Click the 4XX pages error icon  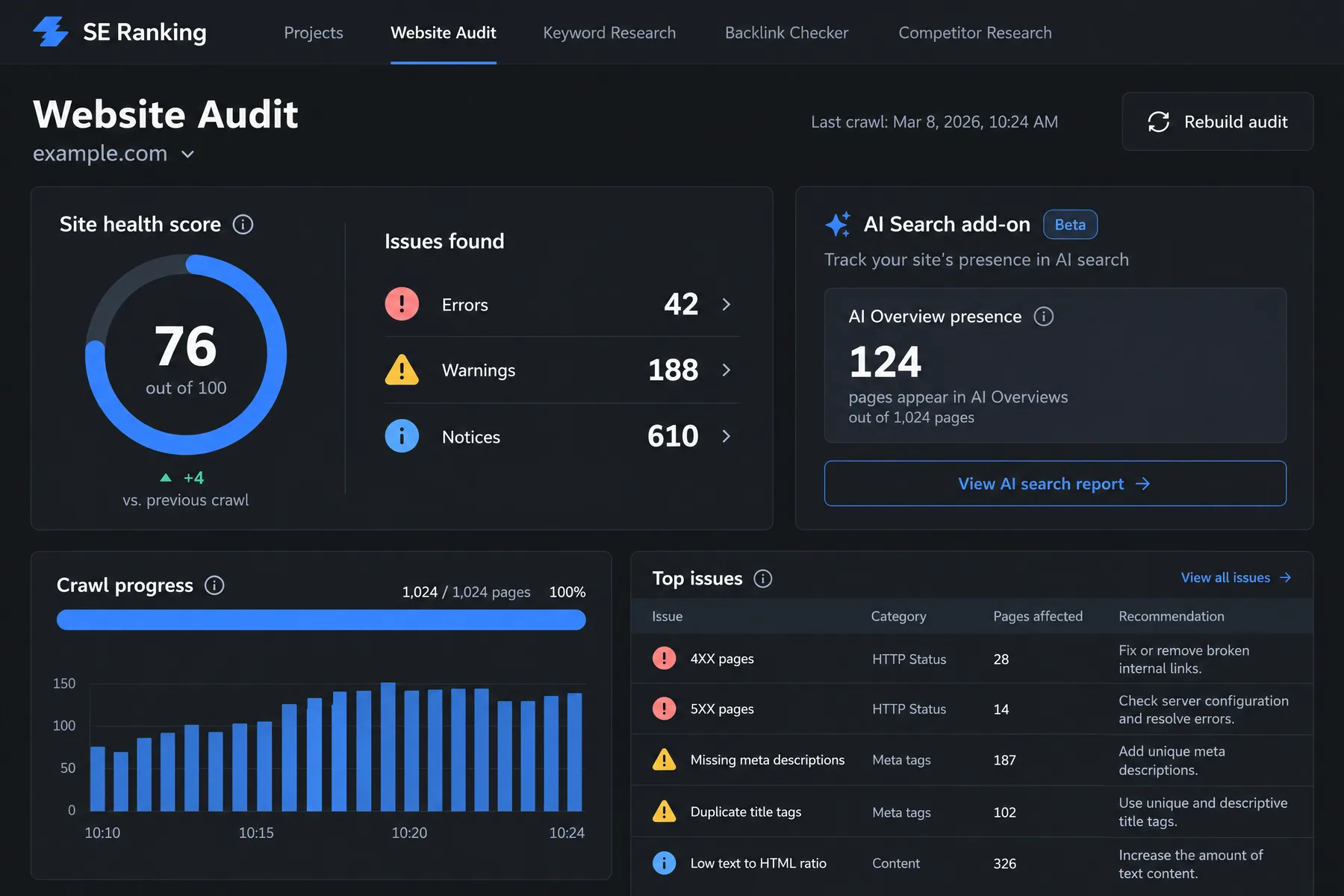664,659
